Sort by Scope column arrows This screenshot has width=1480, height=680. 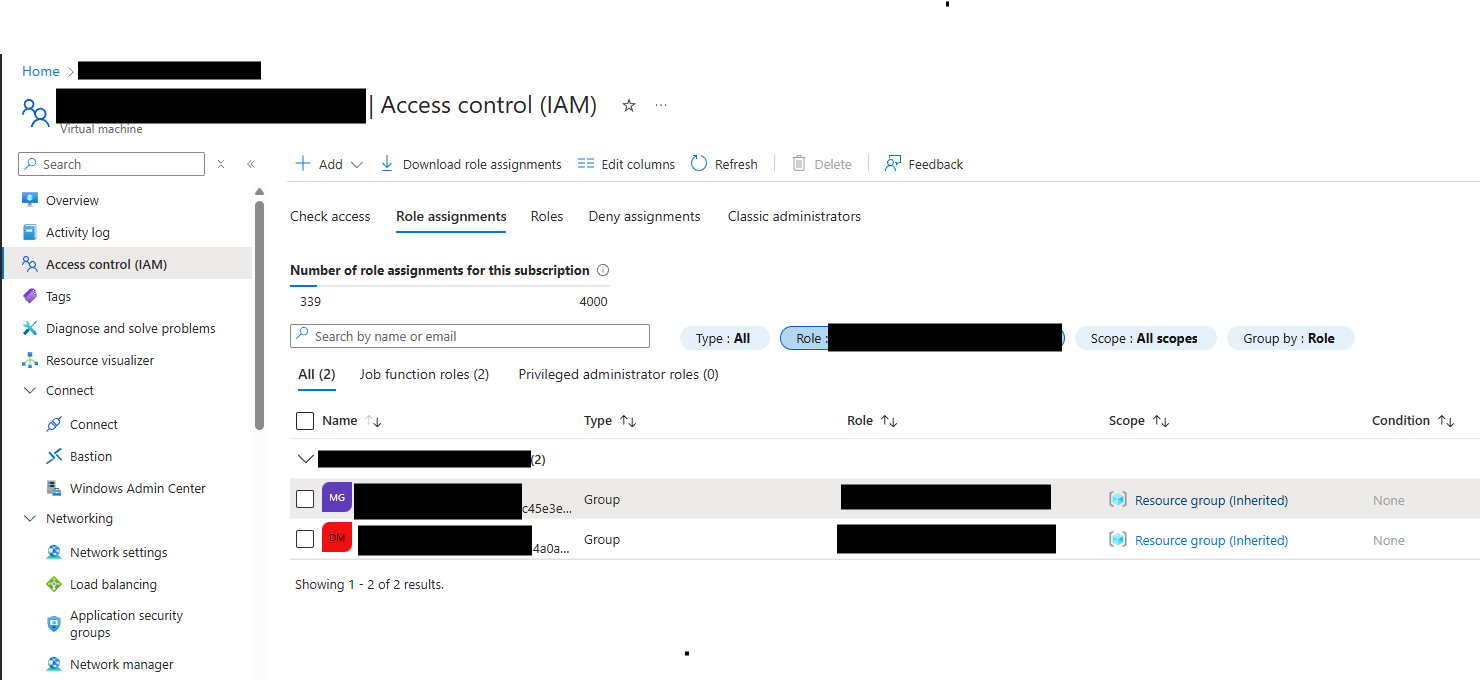click(1161, 421)
